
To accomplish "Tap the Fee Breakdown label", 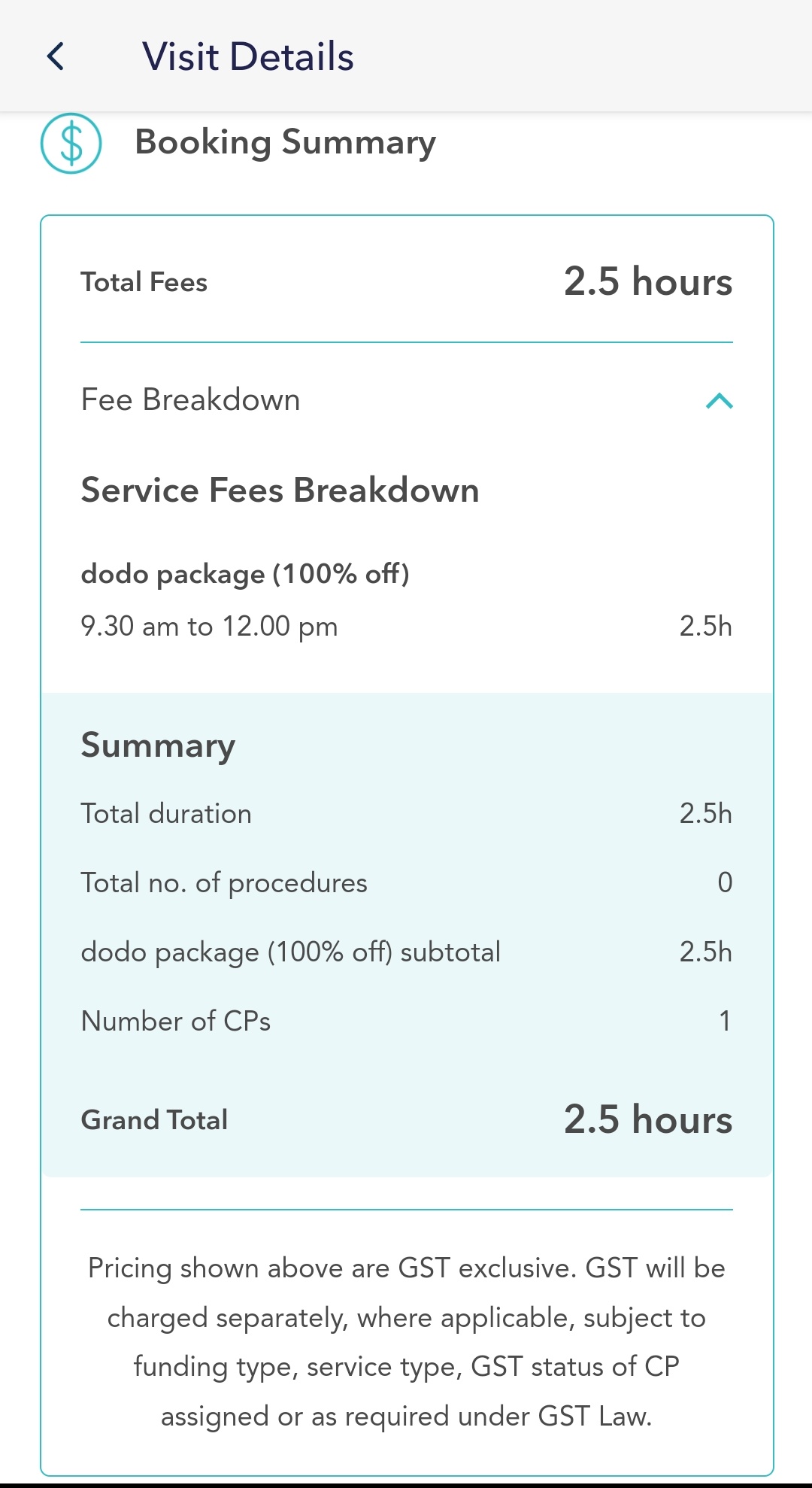I will (190, 399).
